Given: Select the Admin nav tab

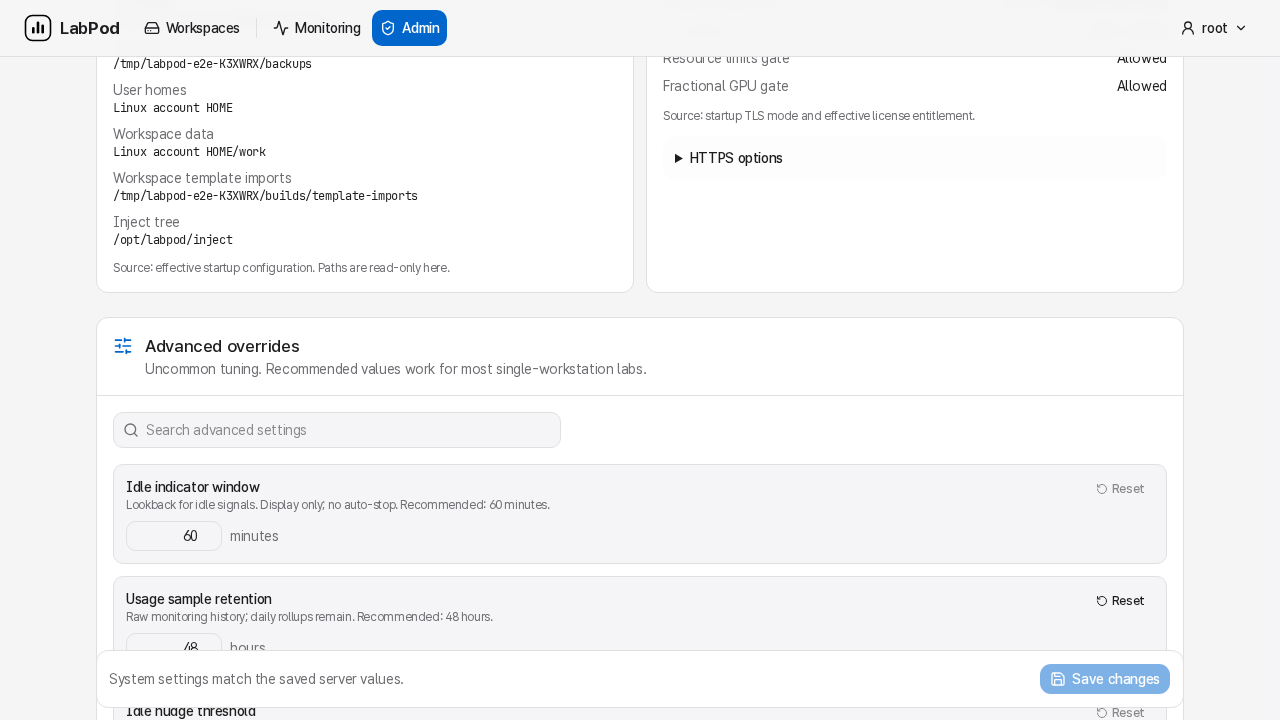Looking at the screenshot, I should click(x=410, y=28).
